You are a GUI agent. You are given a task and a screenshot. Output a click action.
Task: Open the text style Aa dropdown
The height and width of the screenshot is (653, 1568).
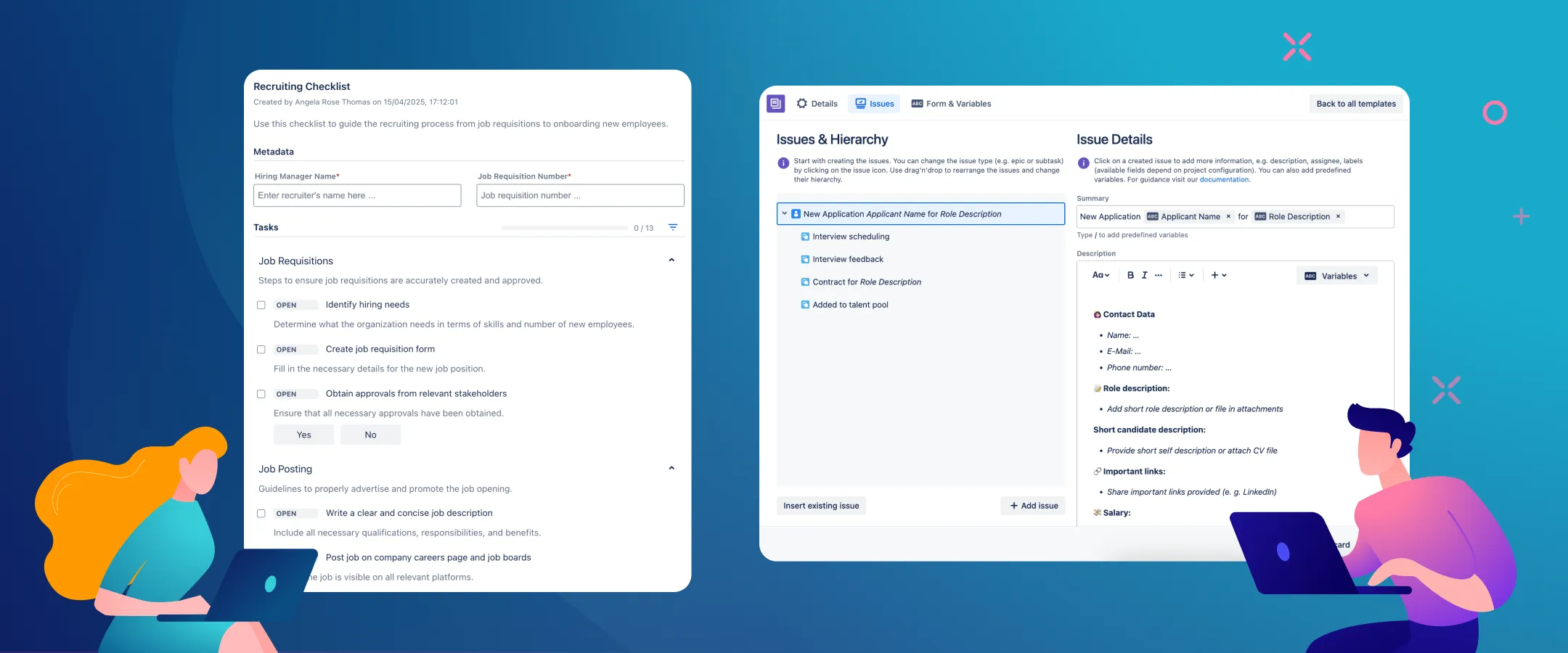click(x=1101, y=275)
